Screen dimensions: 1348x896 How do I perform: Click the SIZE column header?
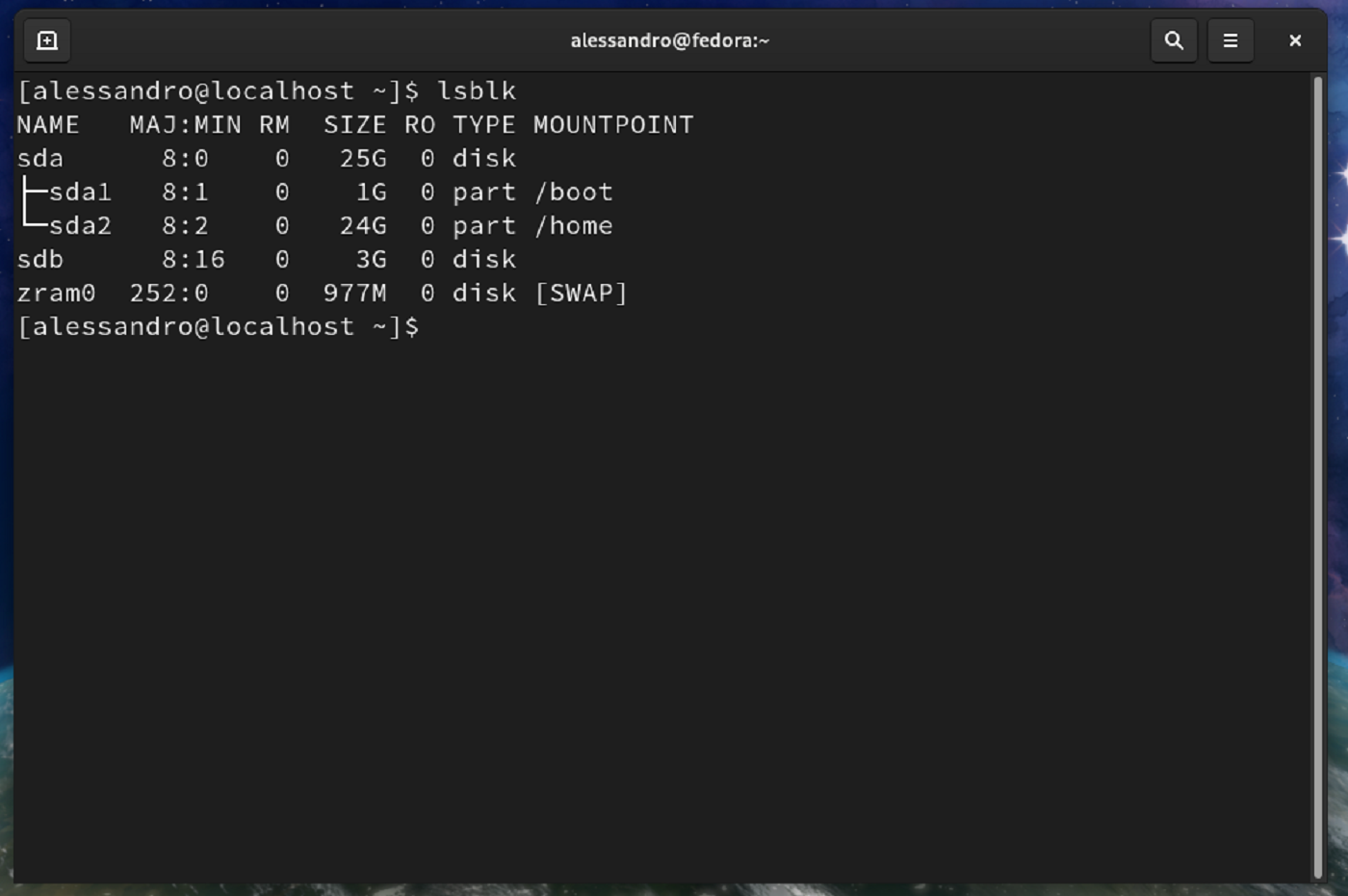354,124
